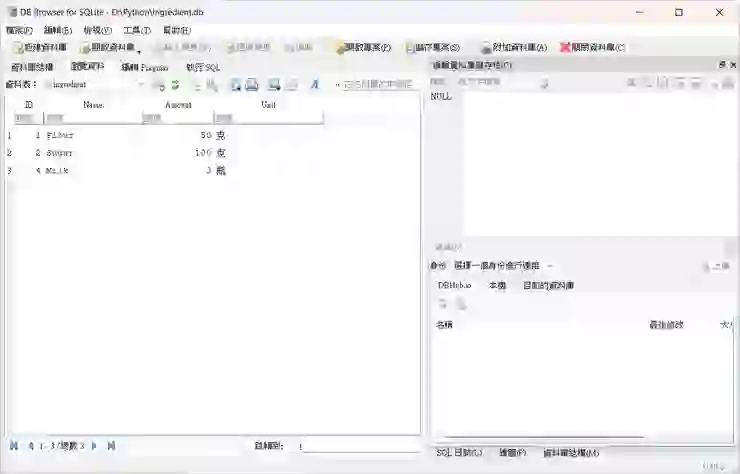Open the Tools menu
This screenshot has width=740, height=474.
click(x=137, y=30)
